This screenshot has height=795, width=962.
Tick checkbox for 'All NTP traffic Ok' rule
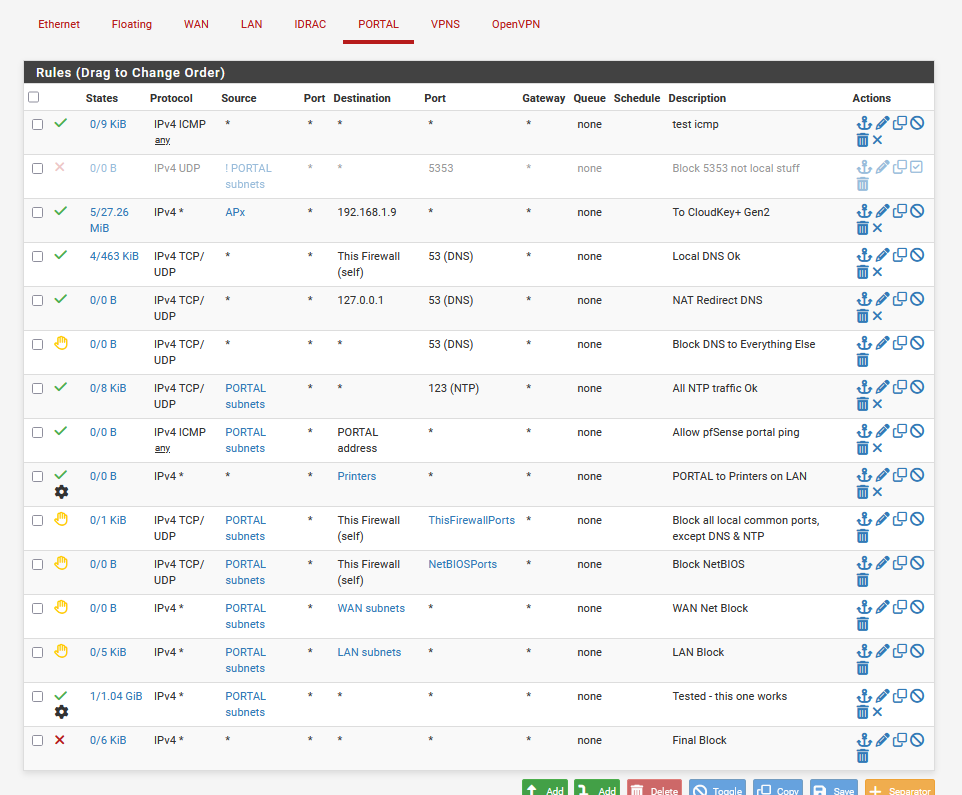pos(37,389)
